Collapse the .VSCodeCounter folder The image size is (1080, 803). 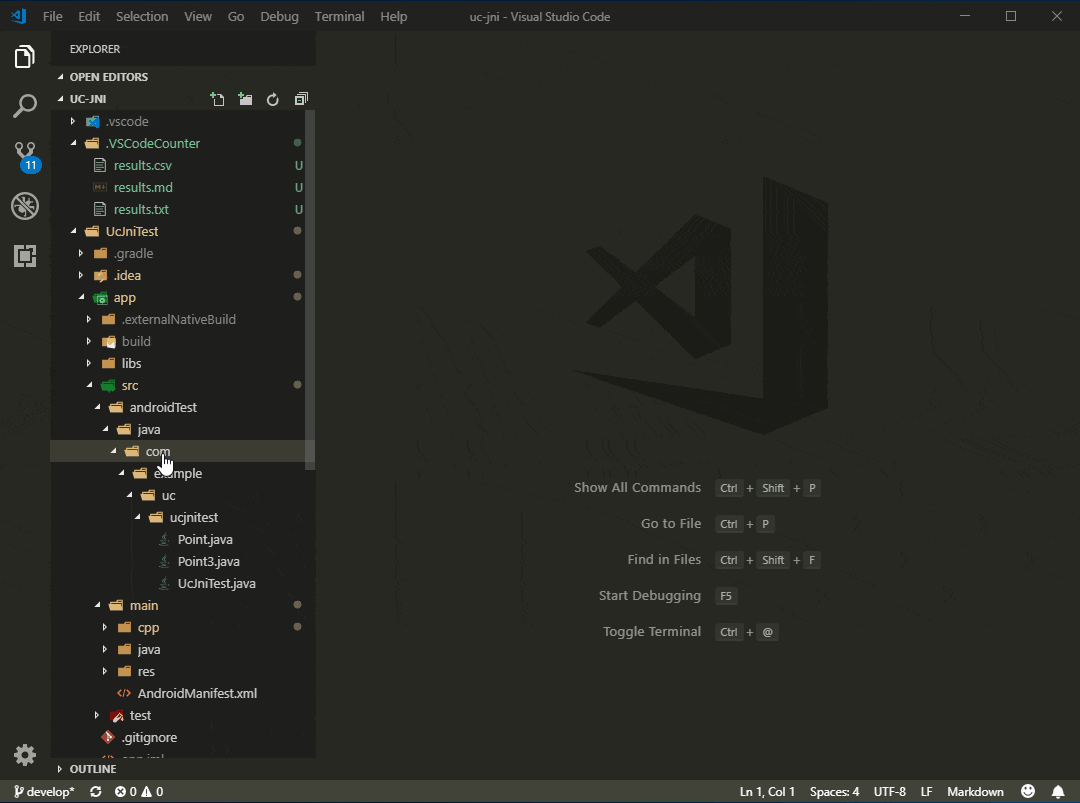[183, 143]
